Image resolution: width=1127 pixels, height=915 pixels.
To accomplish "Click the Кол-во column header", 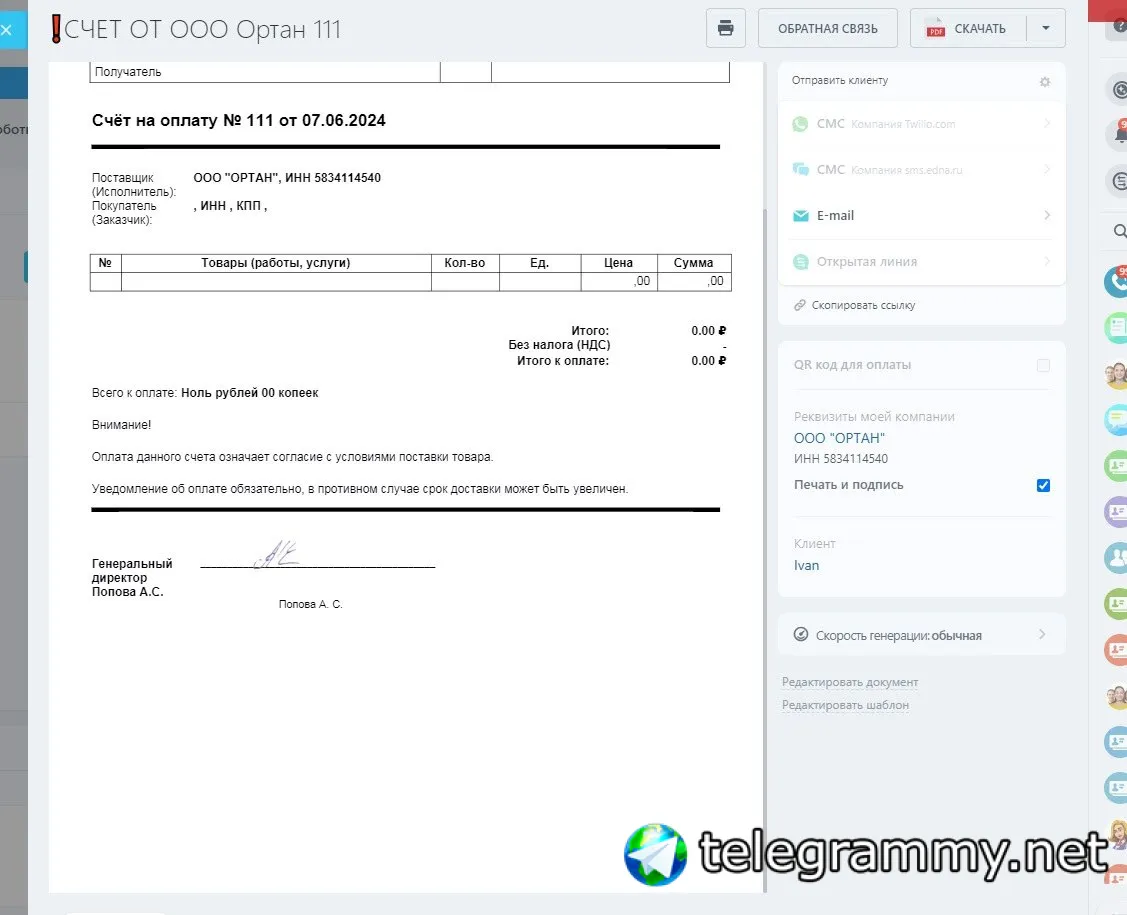I will point(464,263).
